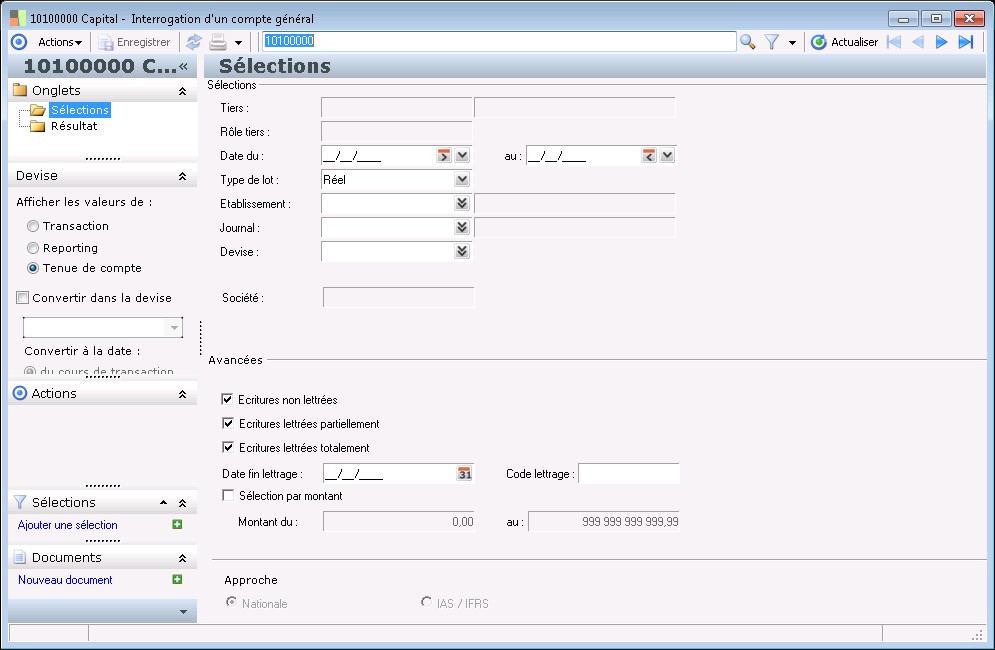Click the Onglets folder icon
The image size is (995, 650).
pos(20,90)
